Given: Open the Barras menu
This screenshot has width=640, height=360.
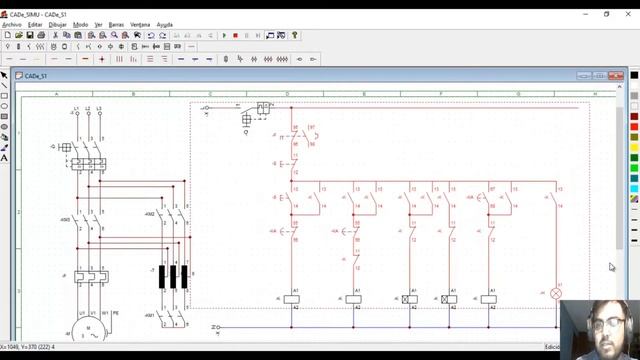Looking at the screenshot, I should coord(116,25).
